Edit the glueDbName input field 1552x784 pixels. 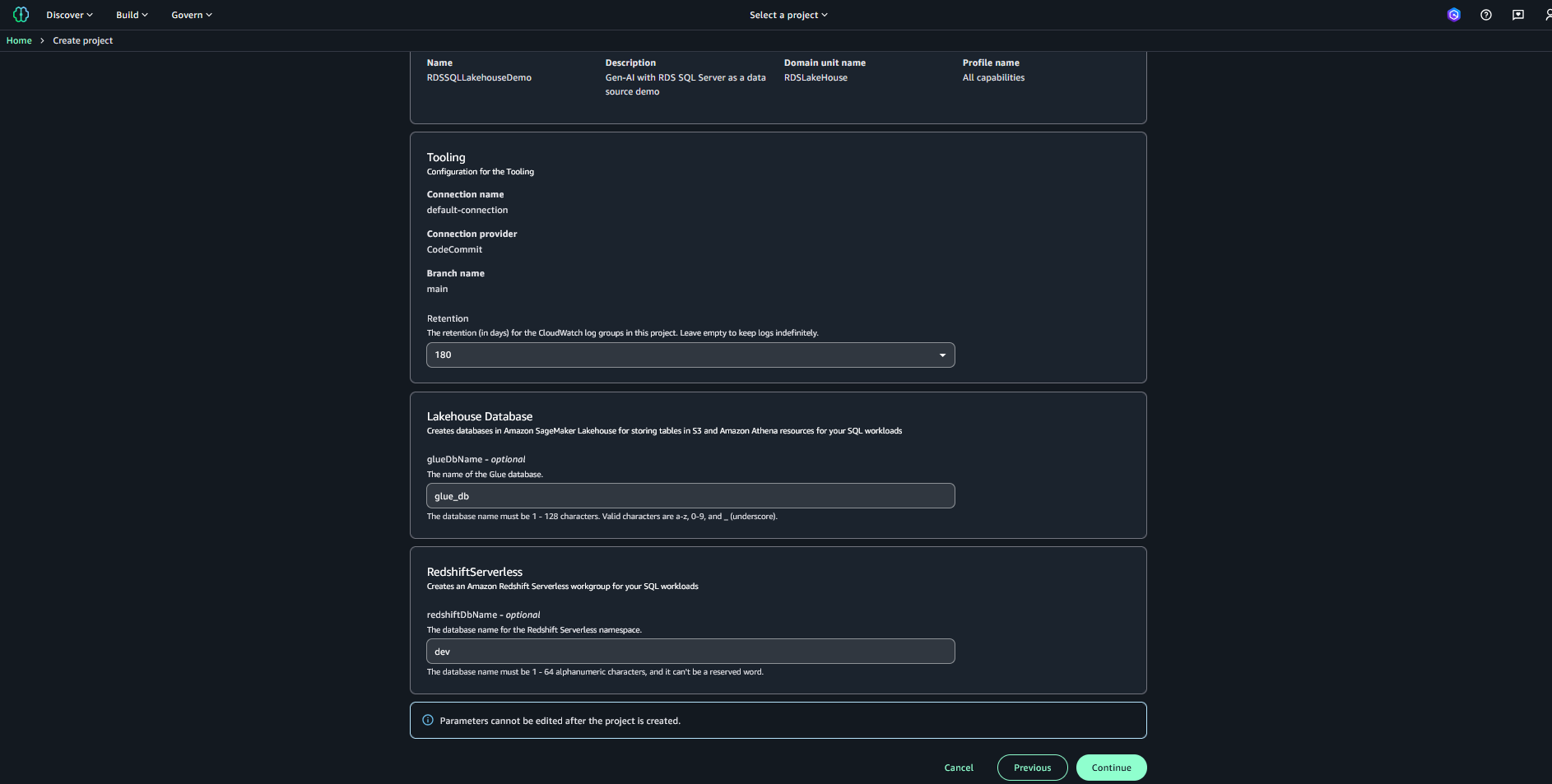pyautogui.click(x=690, y=496)
